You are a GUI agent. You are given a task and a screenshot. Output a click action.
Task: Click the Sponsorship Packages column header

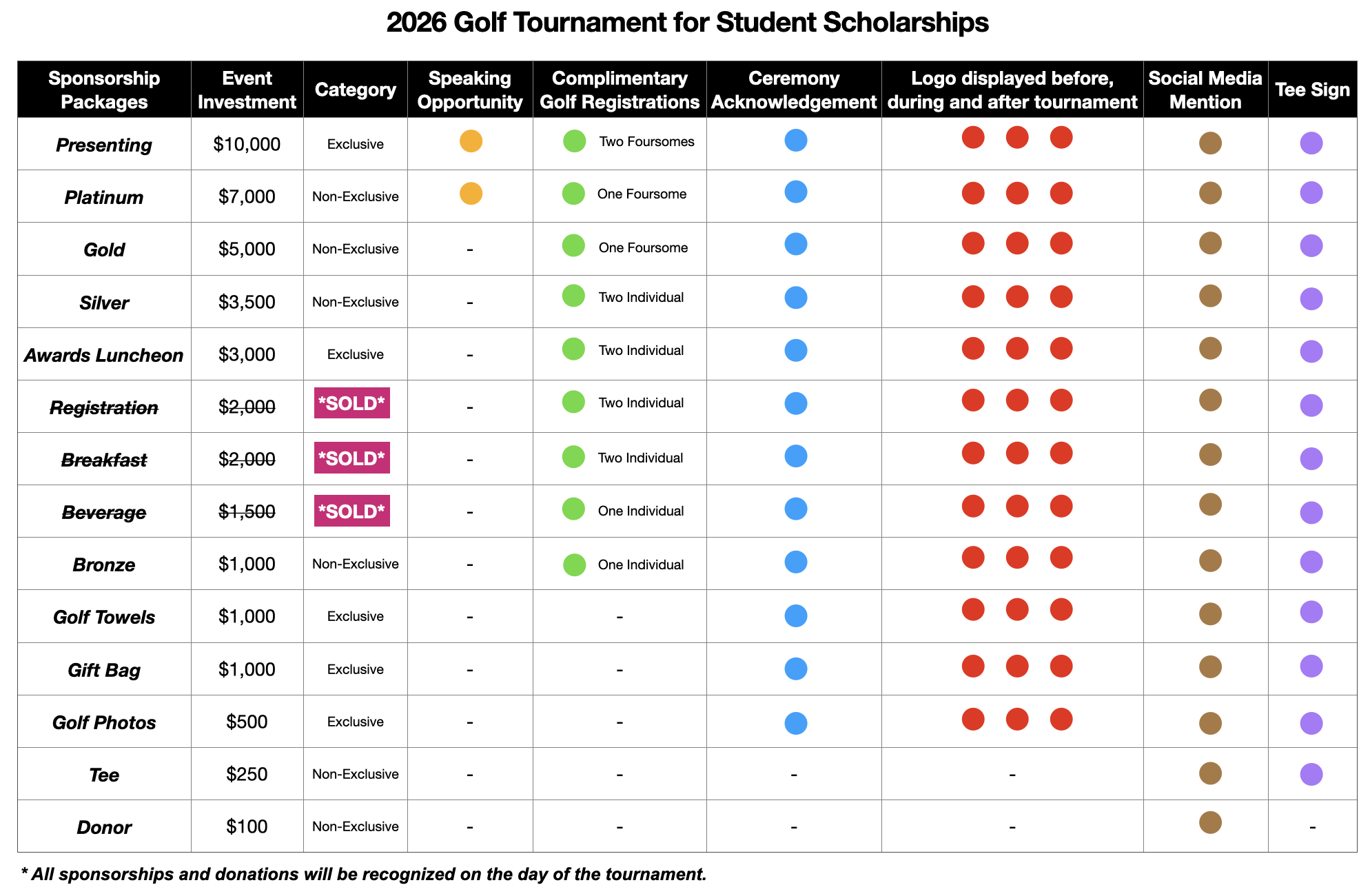pyautogui.click(x=104, y=90)
